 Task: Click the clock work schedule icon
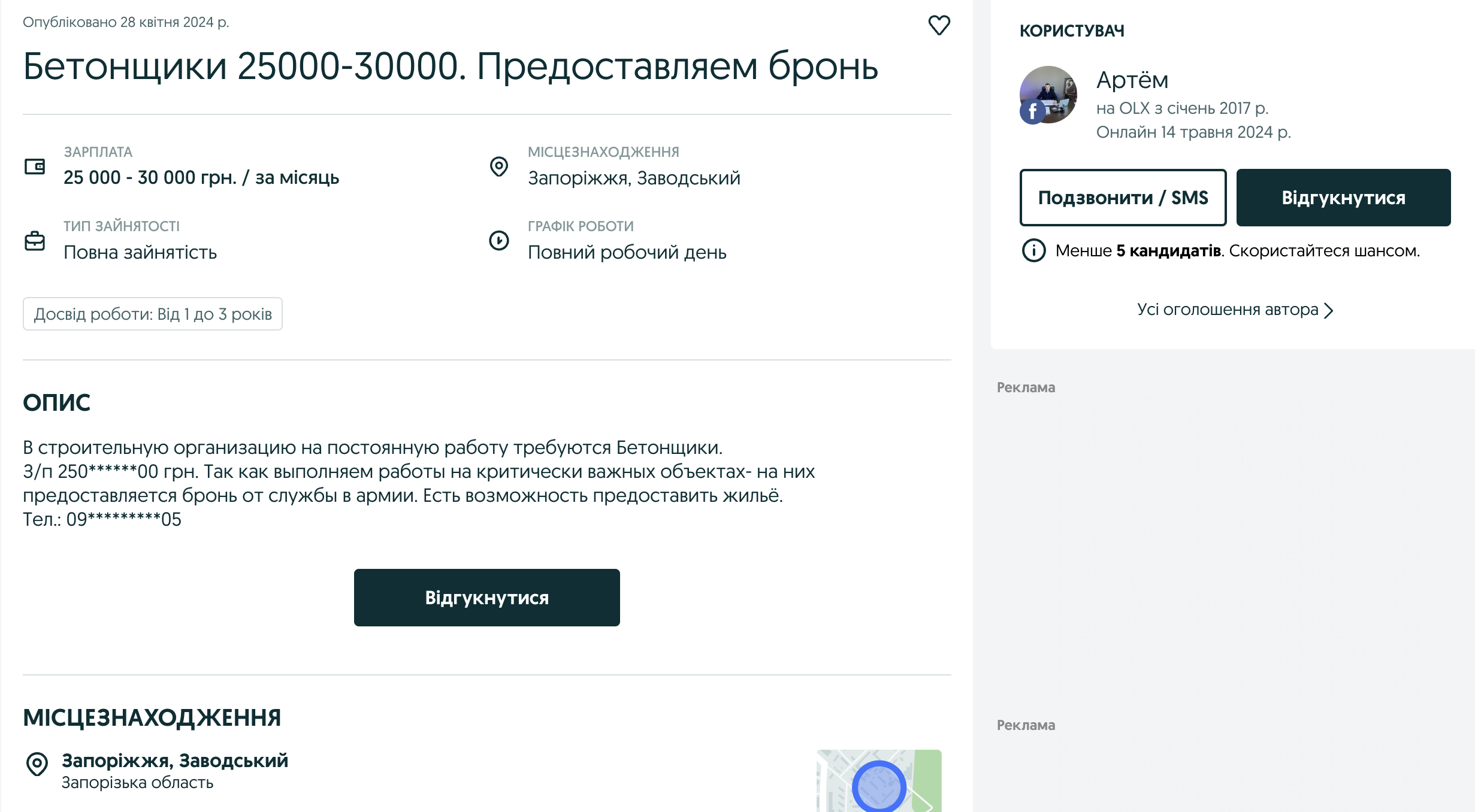[498, 241]
